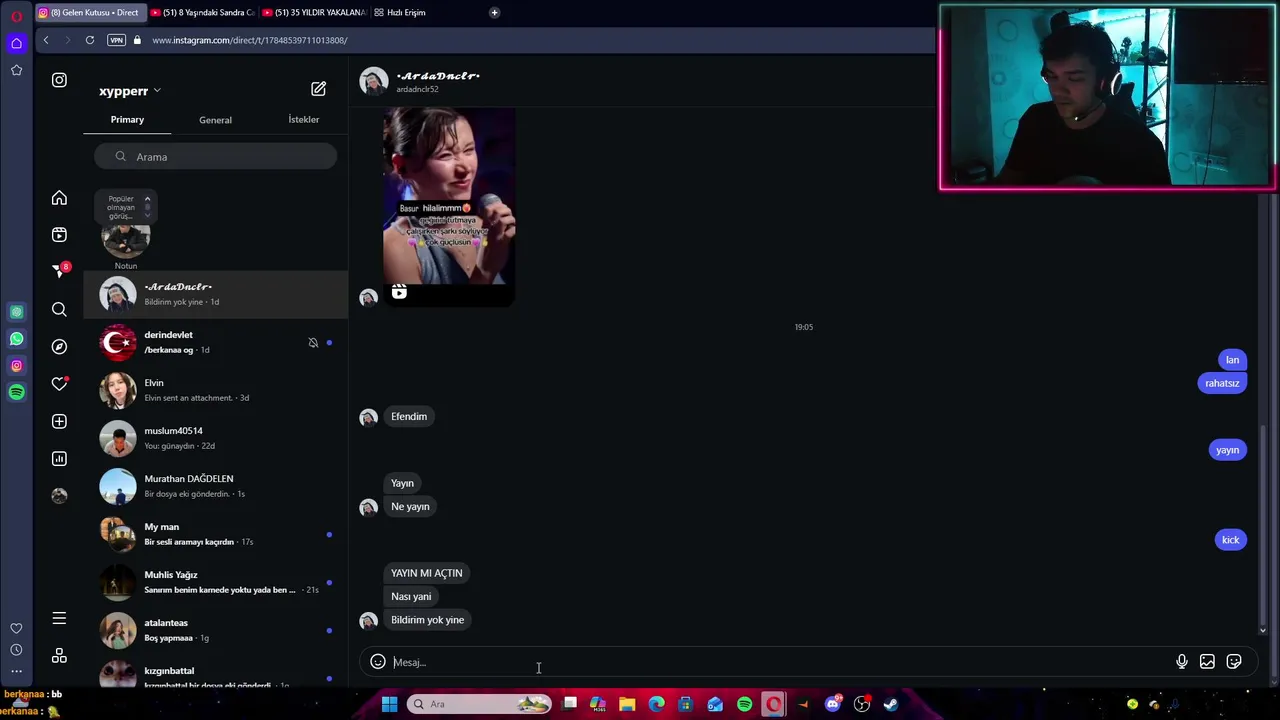The width and height of the screenshot is (1280, 720).
Task: Click the Arama search field
Action: tap(216, 157)
